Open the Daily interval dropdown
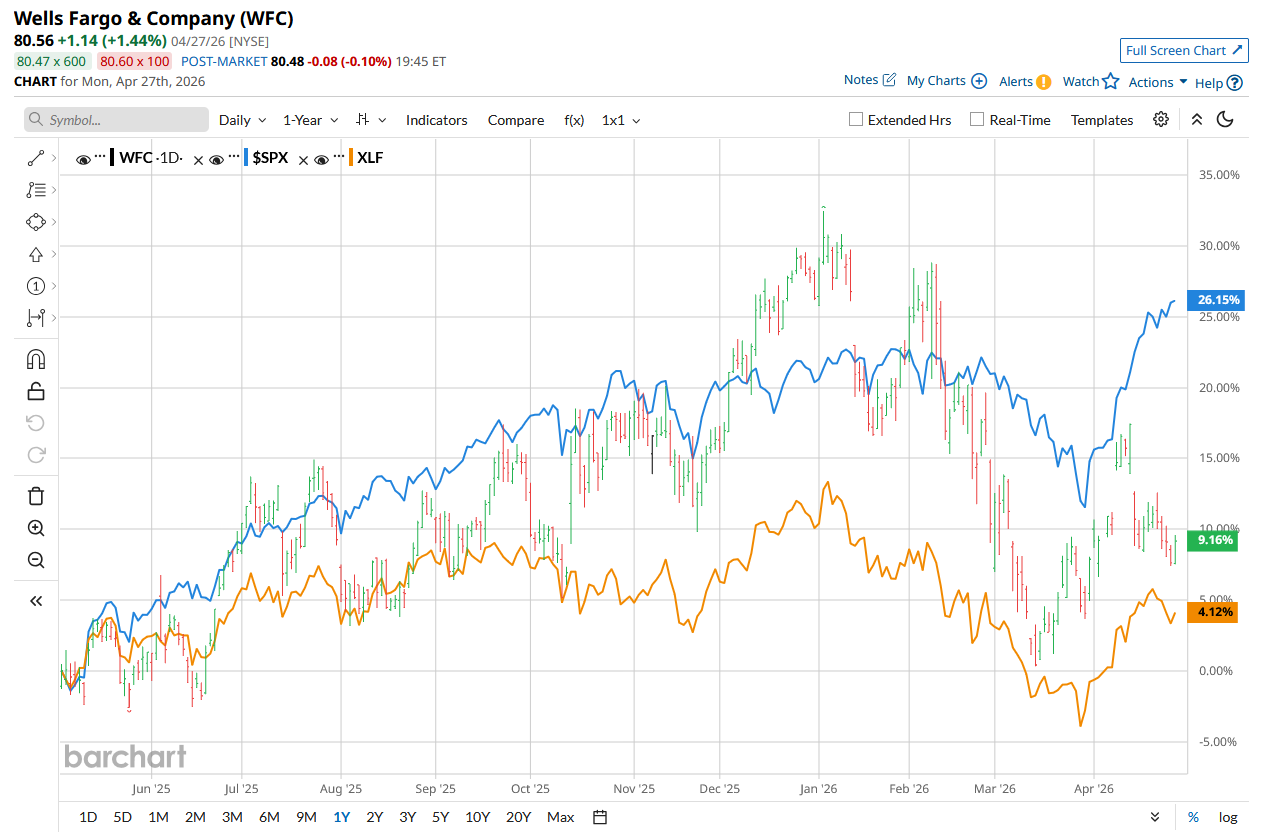The width and height of the screenshot is (1275, 832). pos(242,120)
